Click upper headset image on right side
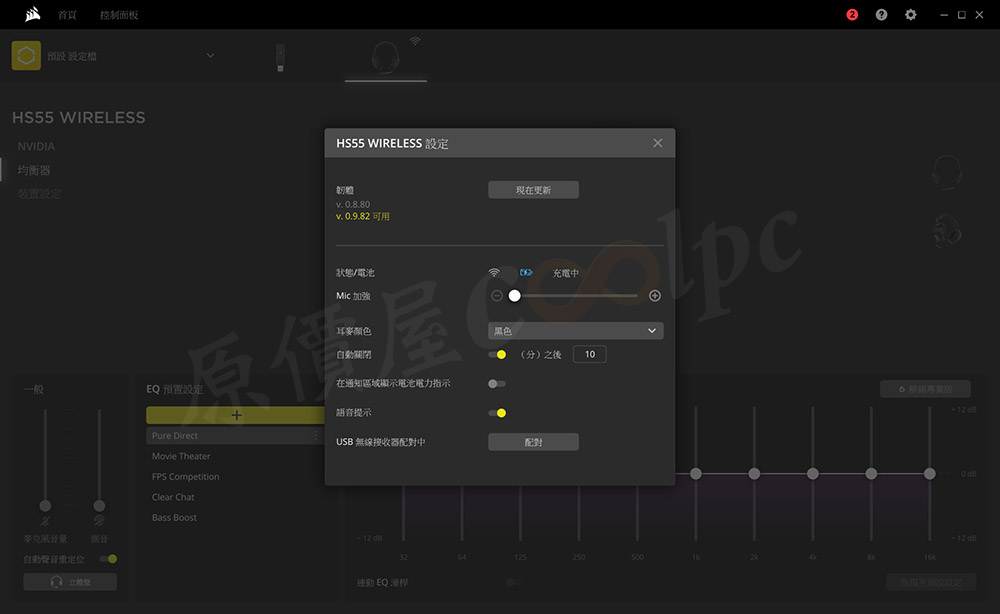 946,172
